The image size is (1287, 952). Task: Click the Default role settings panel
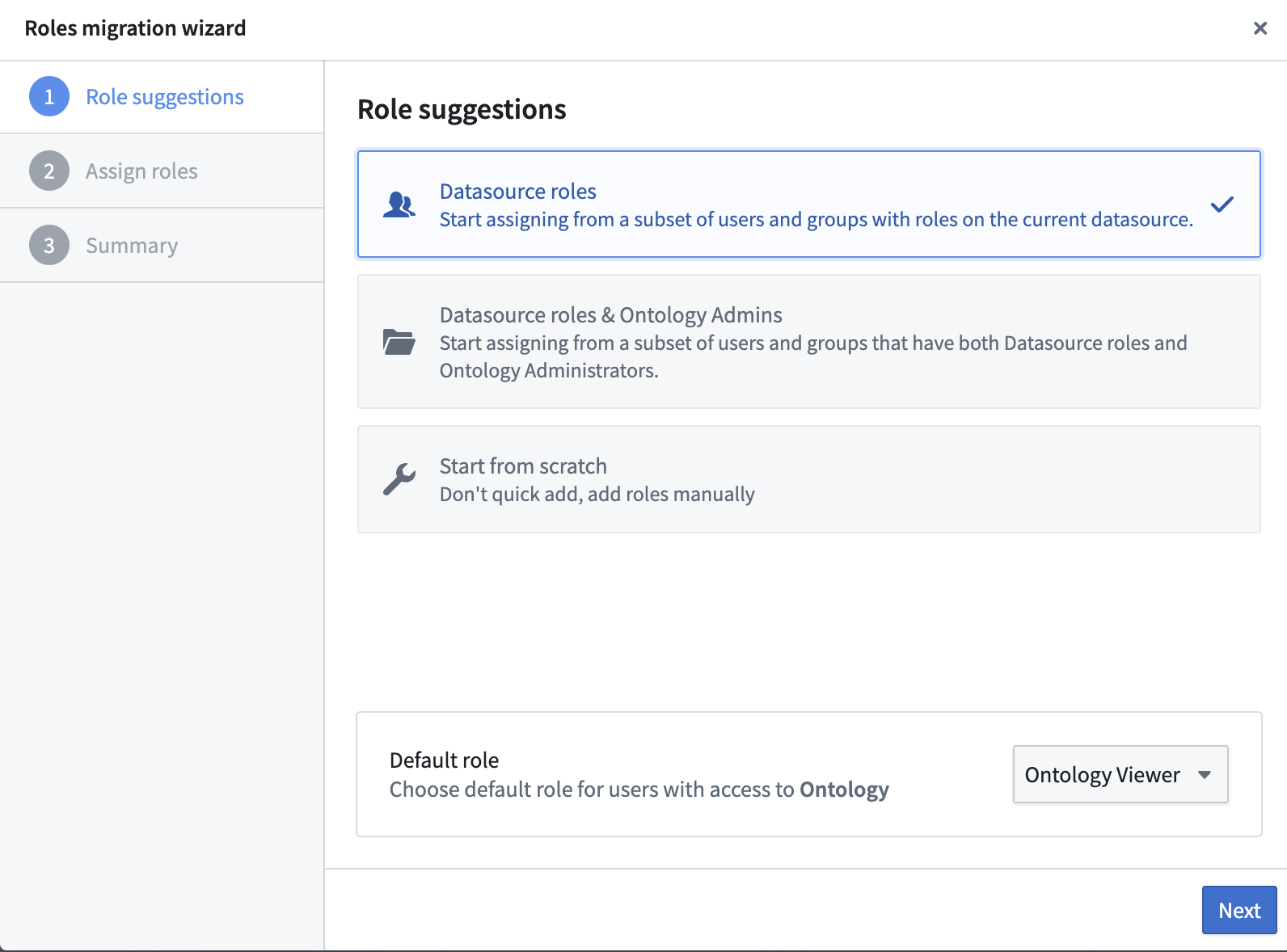(809, 774)
